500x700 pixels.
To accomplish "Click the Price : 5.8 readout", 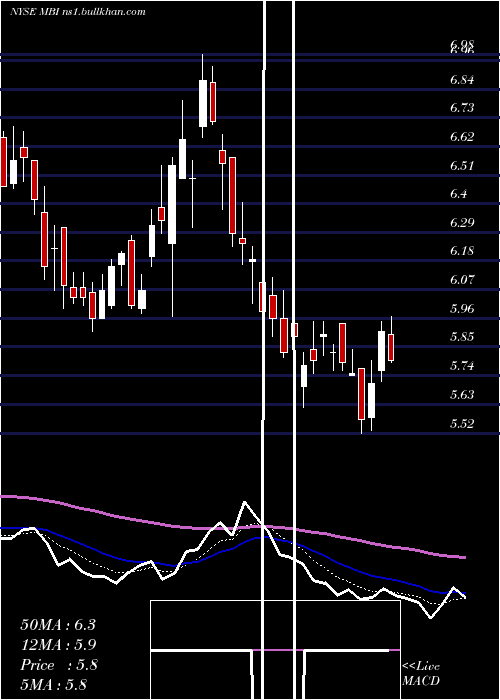I will [x=58, y=665].
